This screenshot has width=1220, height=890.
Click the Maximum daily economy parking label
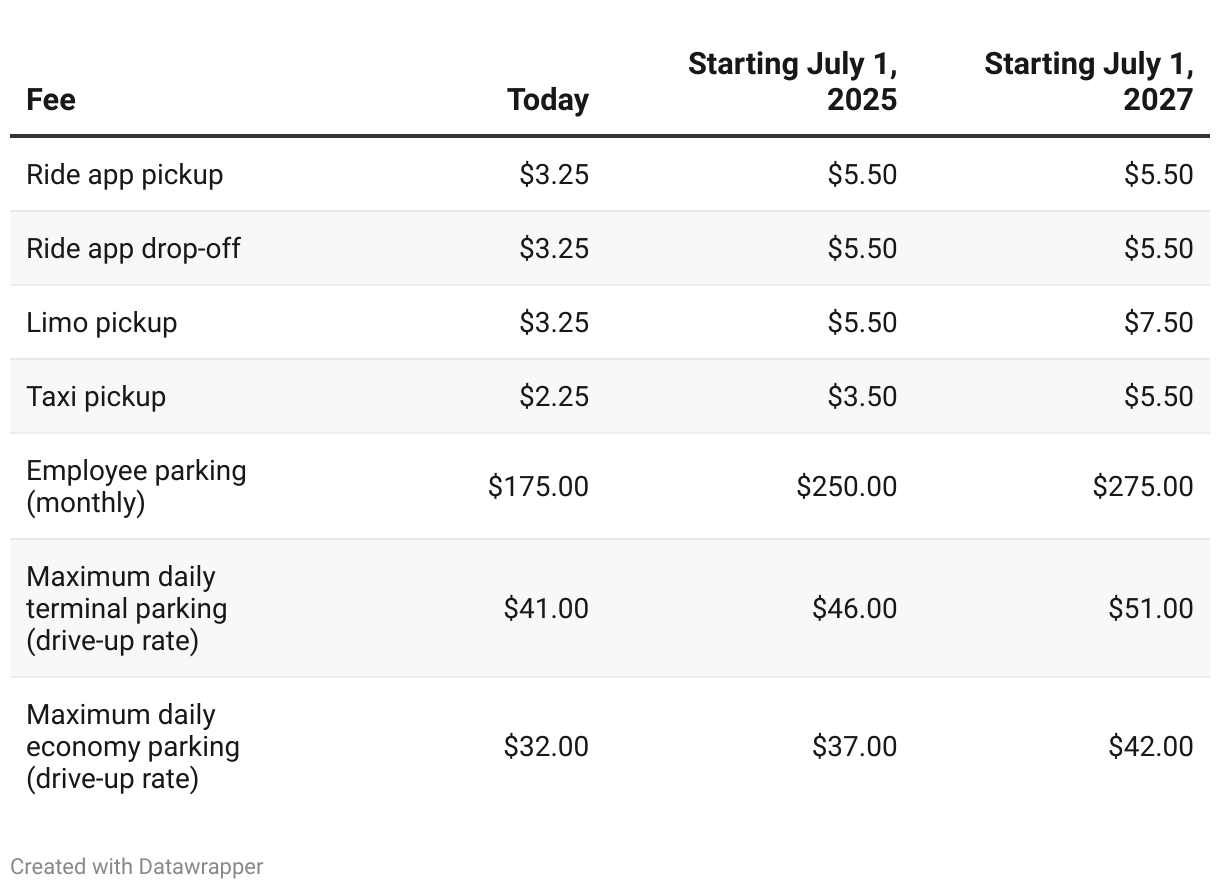(133, 746)
